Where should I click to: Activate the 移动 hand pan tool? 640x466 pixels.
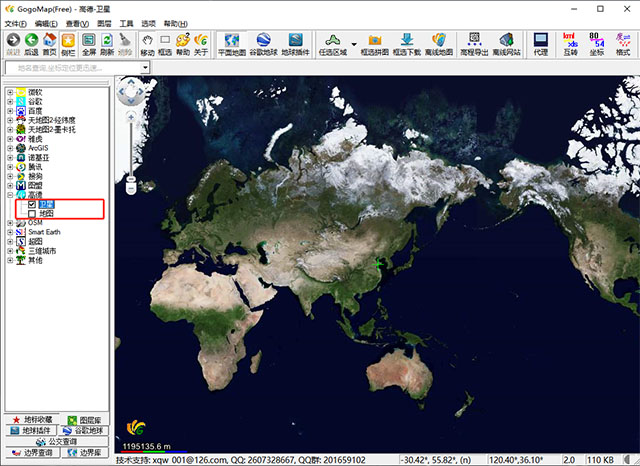(148, 43)
